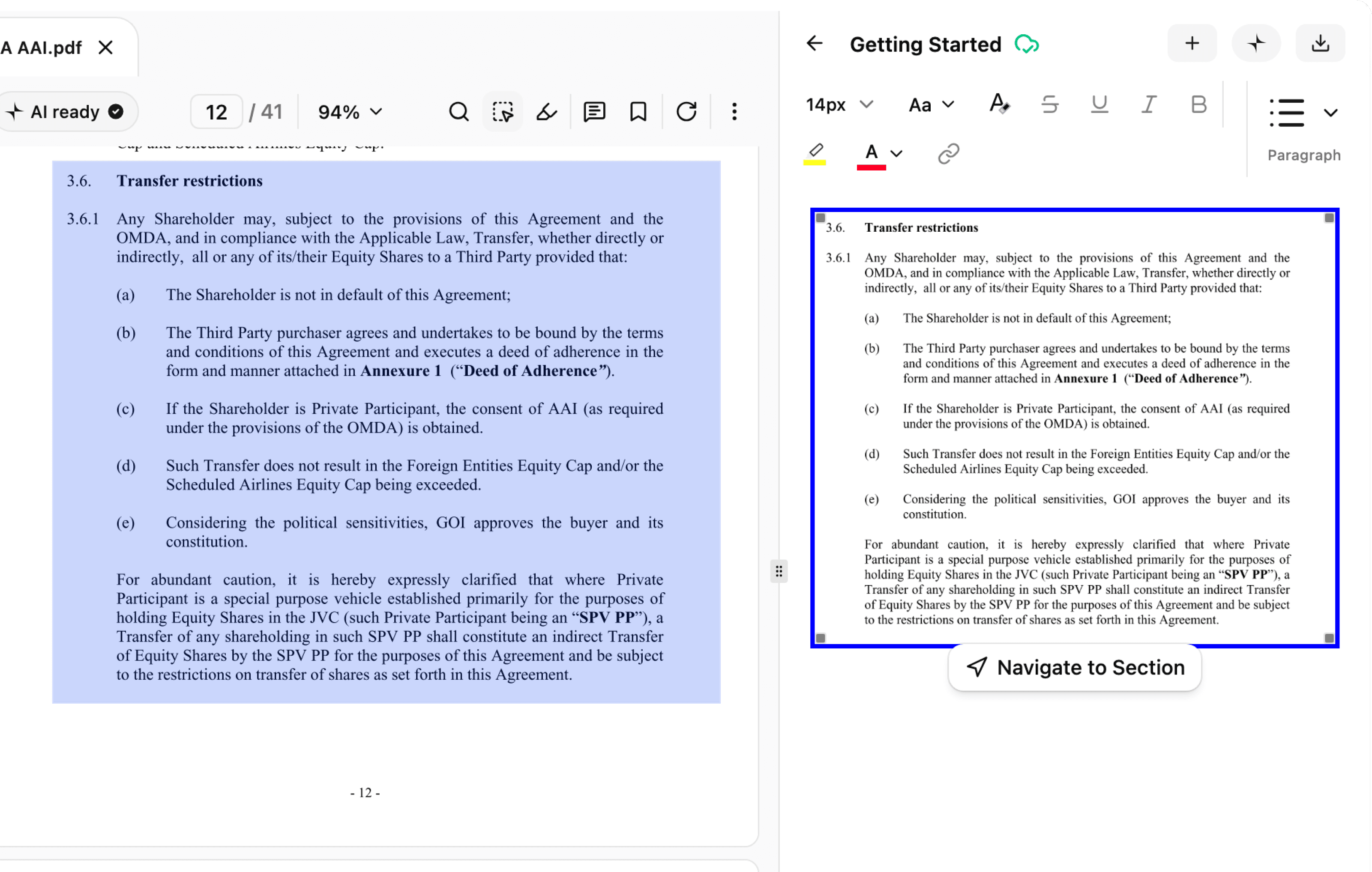Toggle italic formatting
1372x872 pixels.
(1149, 105)
